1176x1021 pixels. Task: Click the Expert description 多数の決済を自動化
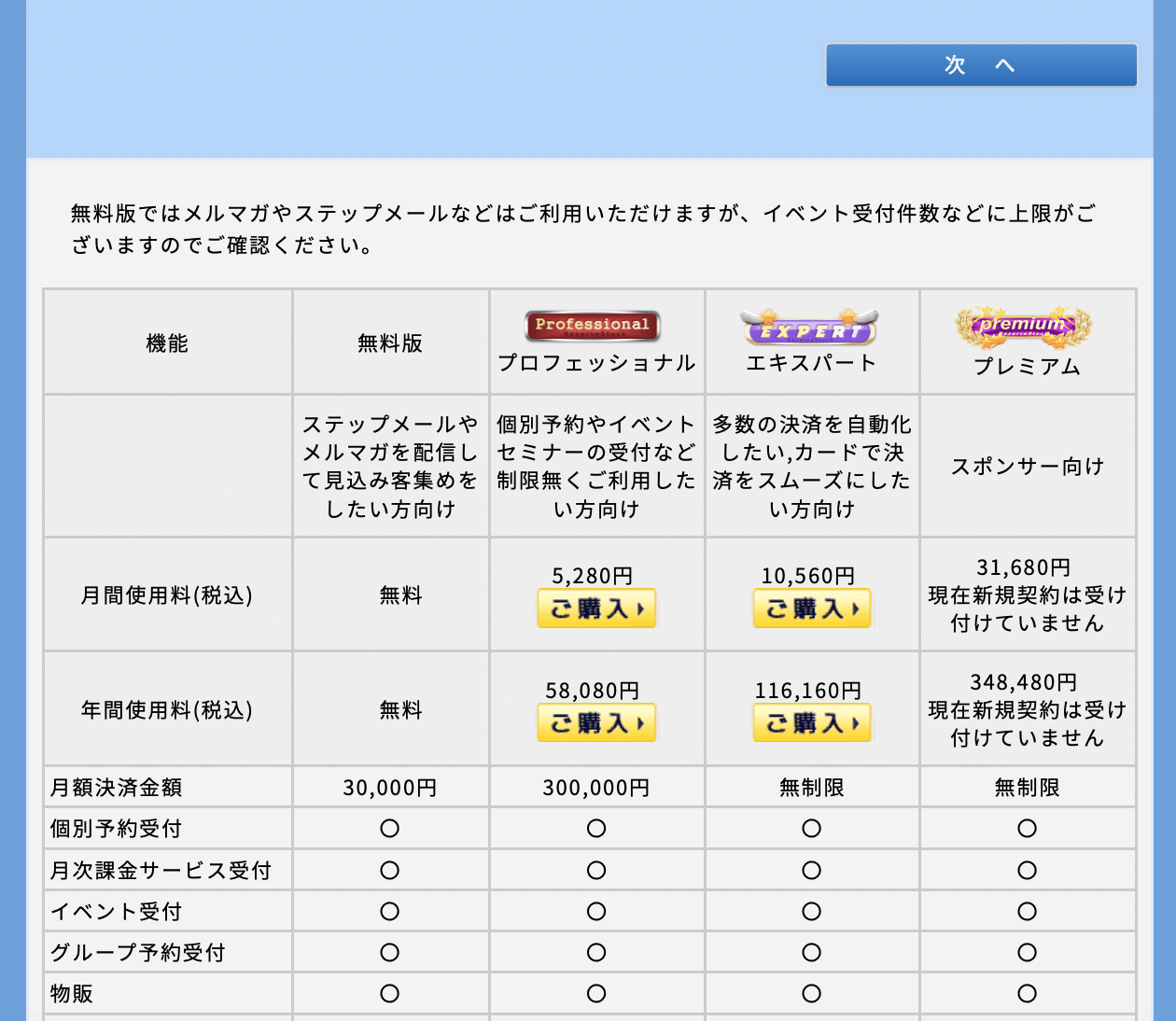tap(812, 467)
